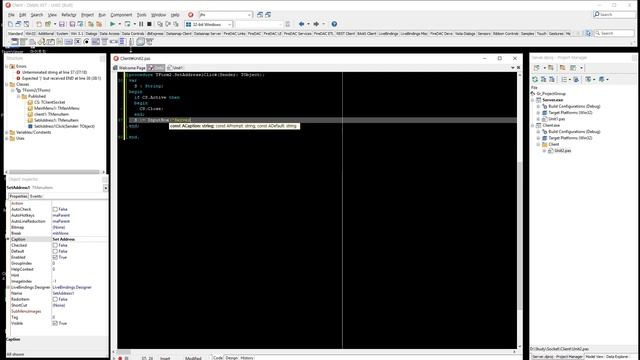Select the Data Controls palette tab
Image resolution: width=640 pixels, height=360 pixels.
(x=133, y=33)
